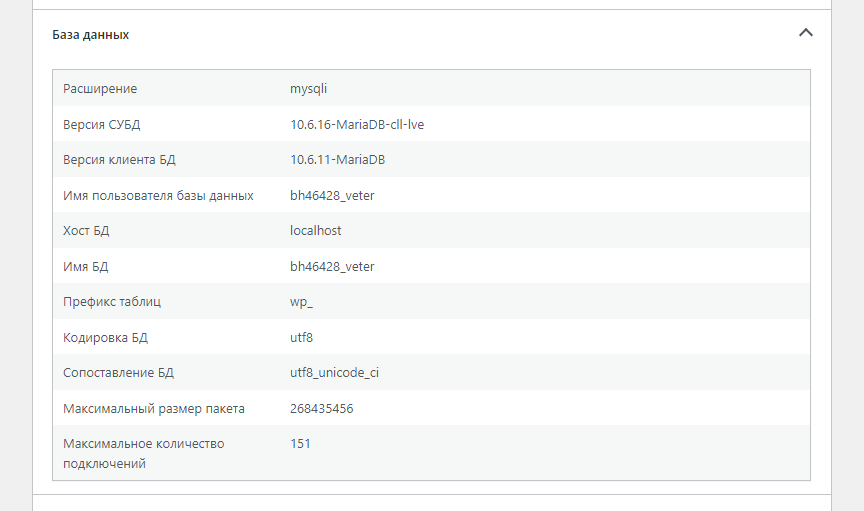This screenshot has width=864, height=511.
Task: Click Имя пользователя базы данных label
Action: coord(158,196)
